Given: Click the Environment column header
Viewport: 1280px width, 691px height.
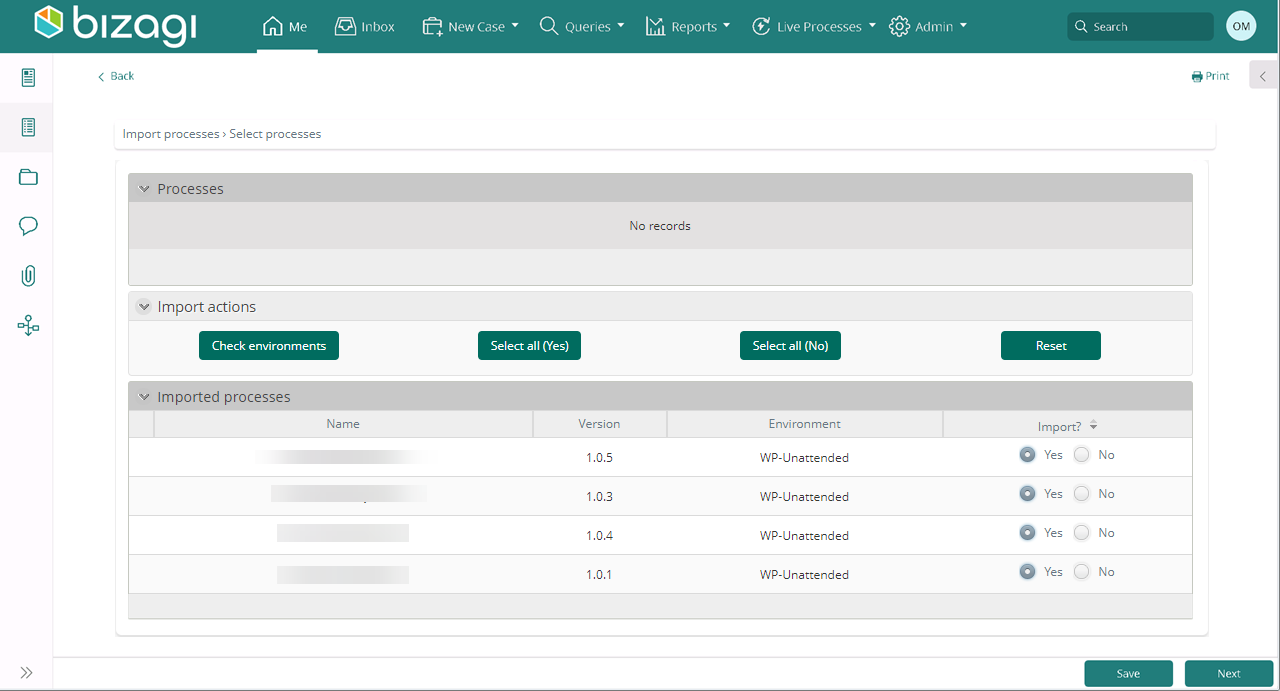Looking at the screenshot, I should pos(804,424).
